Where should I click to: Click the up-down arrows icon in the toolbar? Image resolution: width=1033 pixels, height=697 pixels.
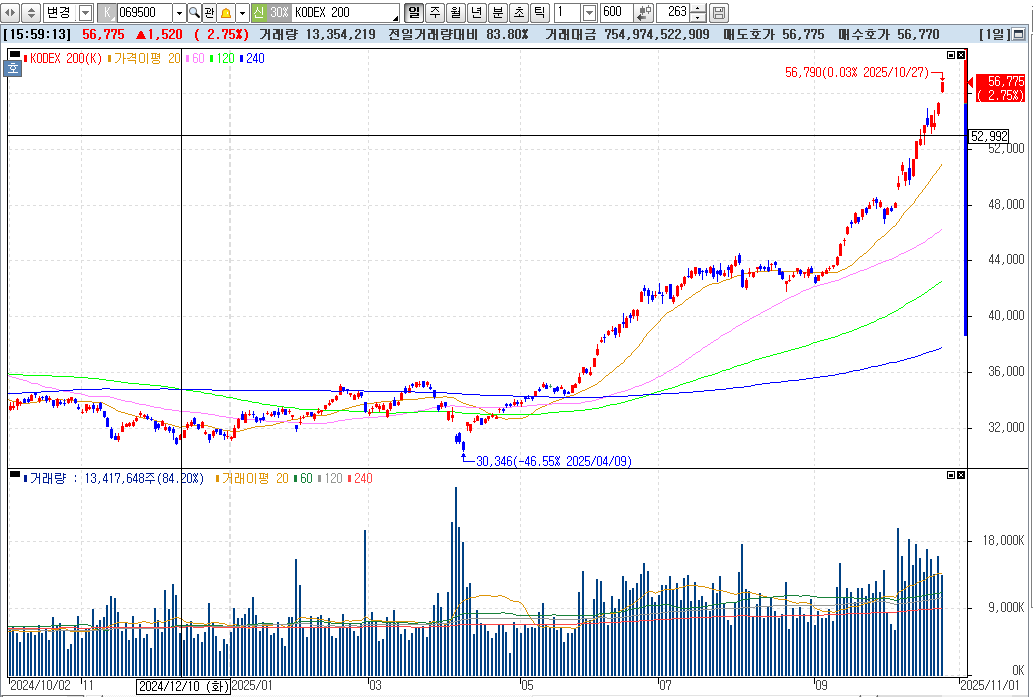(x=31, y=12)
